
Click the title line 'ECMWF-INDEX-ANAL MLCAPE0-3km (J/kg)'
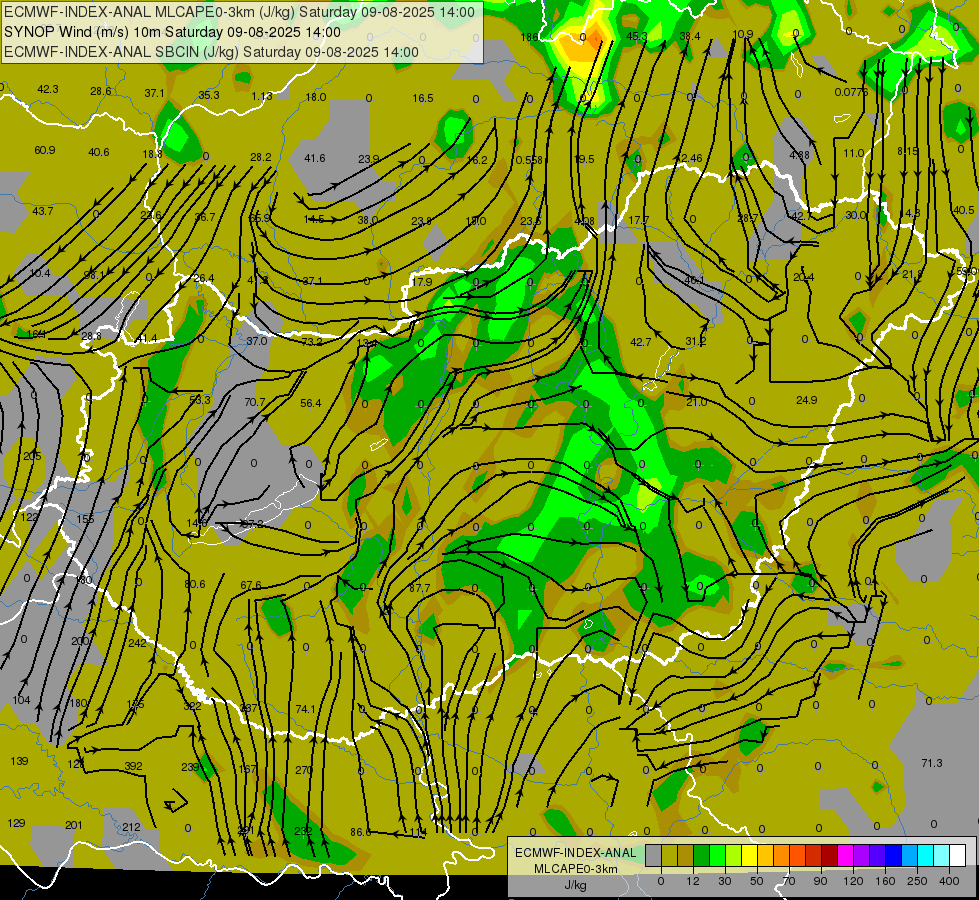(149, 12)
